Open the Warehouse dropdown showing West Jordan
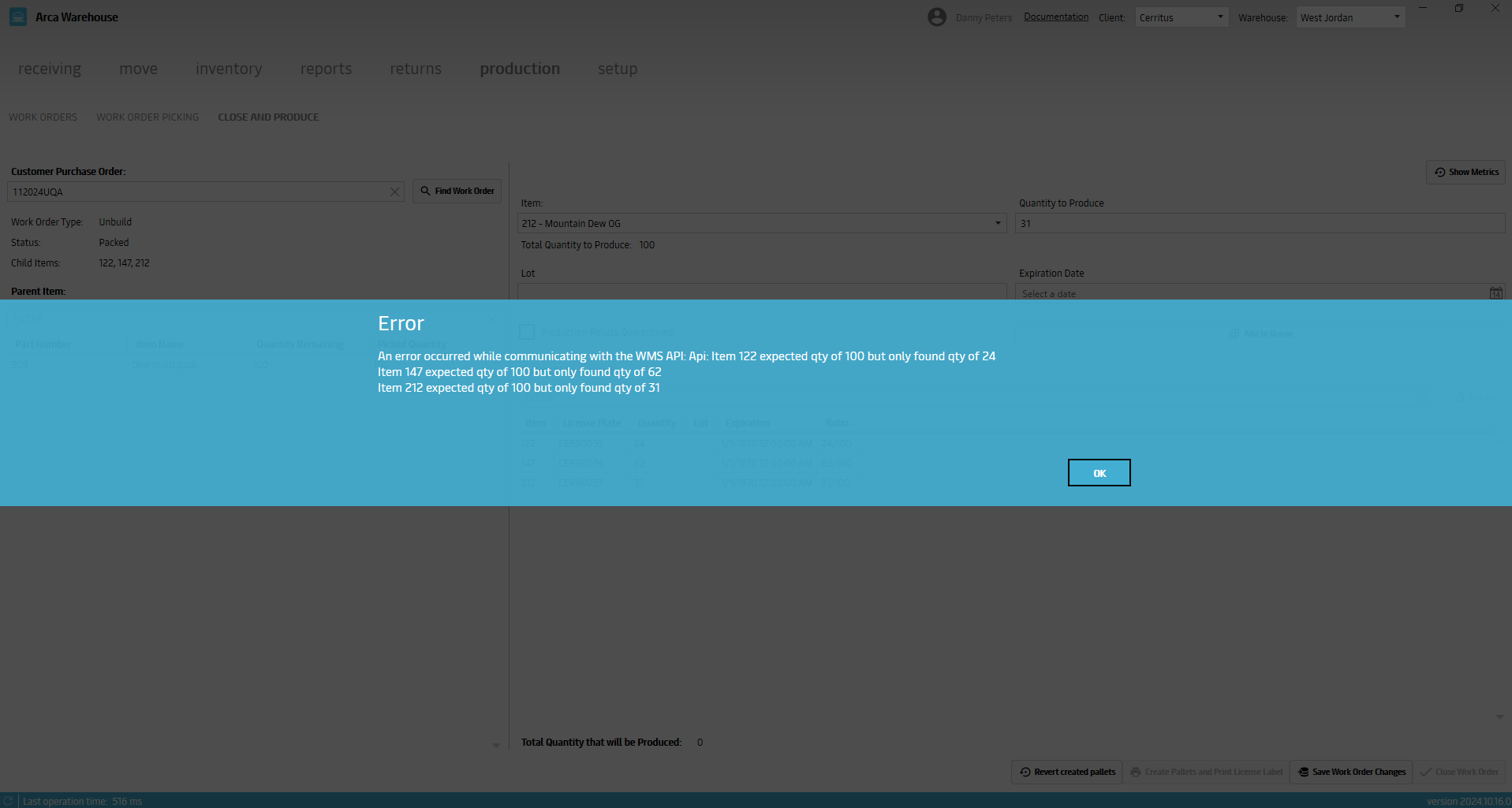This screenshot has width=1512, height=808. 1350,17
